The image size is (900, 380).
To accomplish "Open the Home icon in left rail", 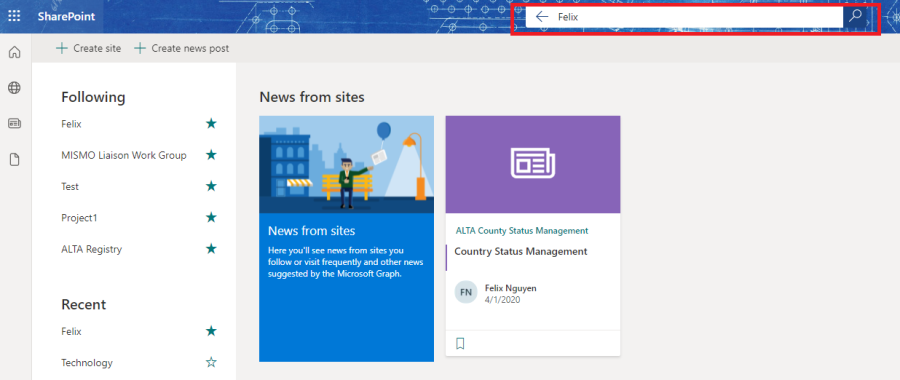I will click(x=14, y=52).
